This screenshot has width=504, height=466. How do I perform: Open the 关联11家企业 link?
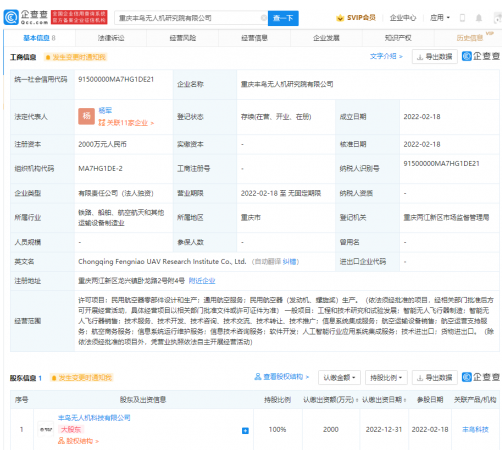click(x=126, y=123)
